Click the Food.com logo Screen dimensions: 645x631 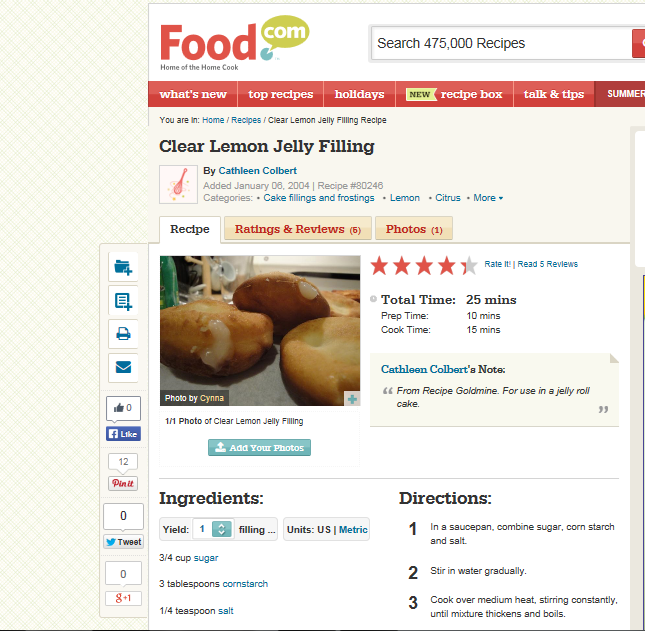[234, 43]
